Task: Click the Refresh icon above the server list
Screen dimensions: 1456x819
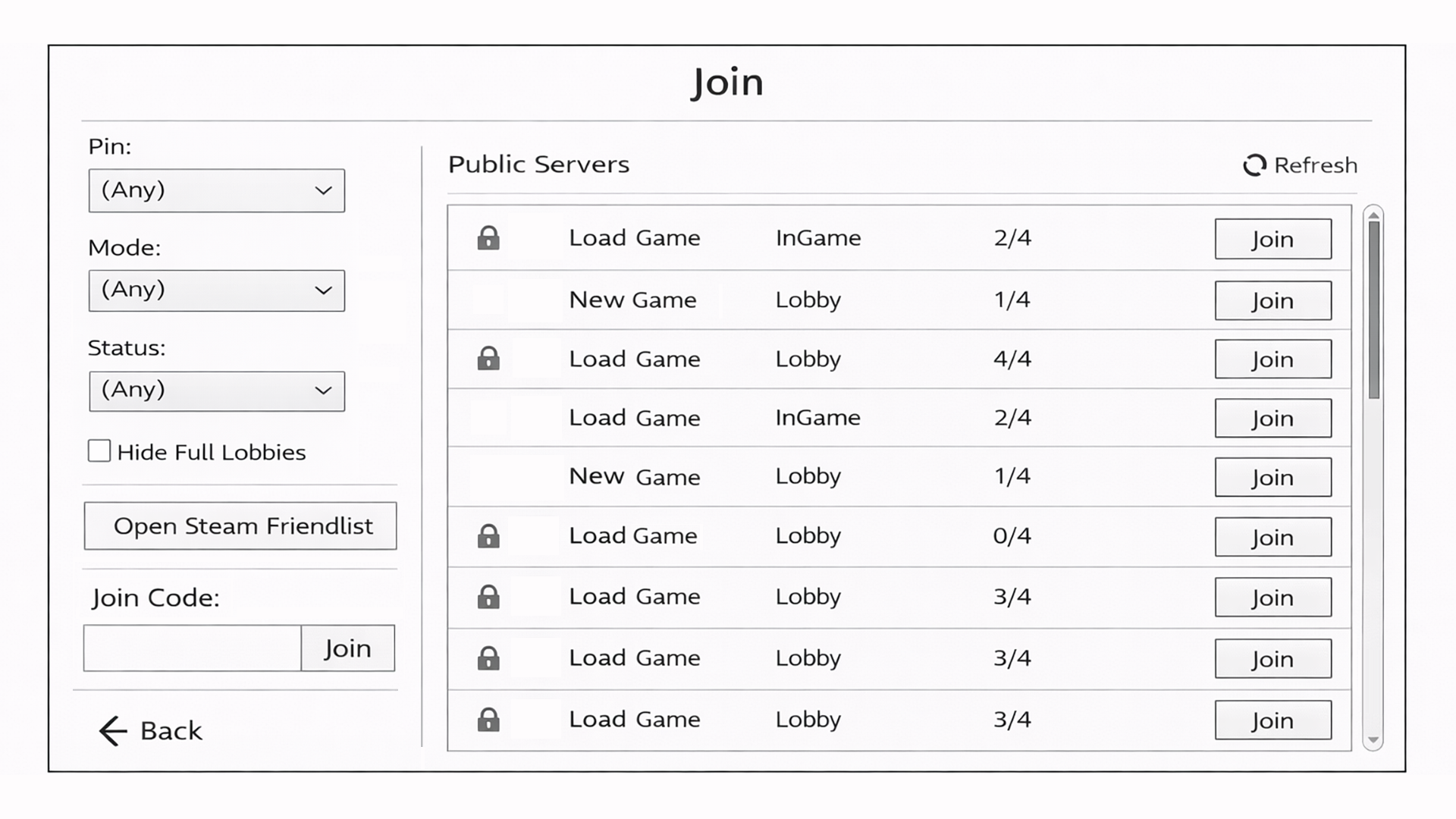Action: coord(1255,165)
